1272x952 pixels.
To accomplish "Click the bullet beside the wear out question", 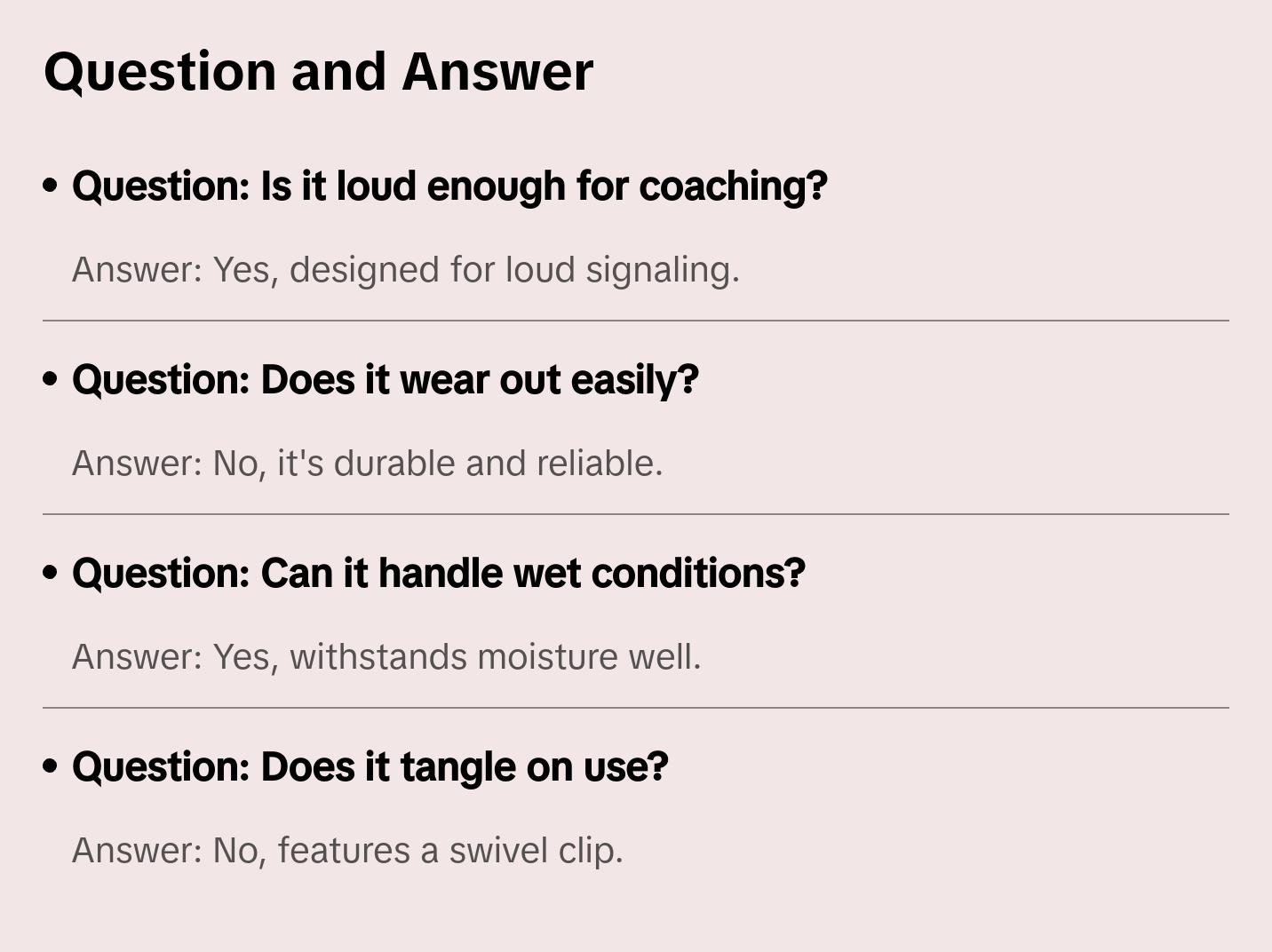I will click(x=51, y=379).
